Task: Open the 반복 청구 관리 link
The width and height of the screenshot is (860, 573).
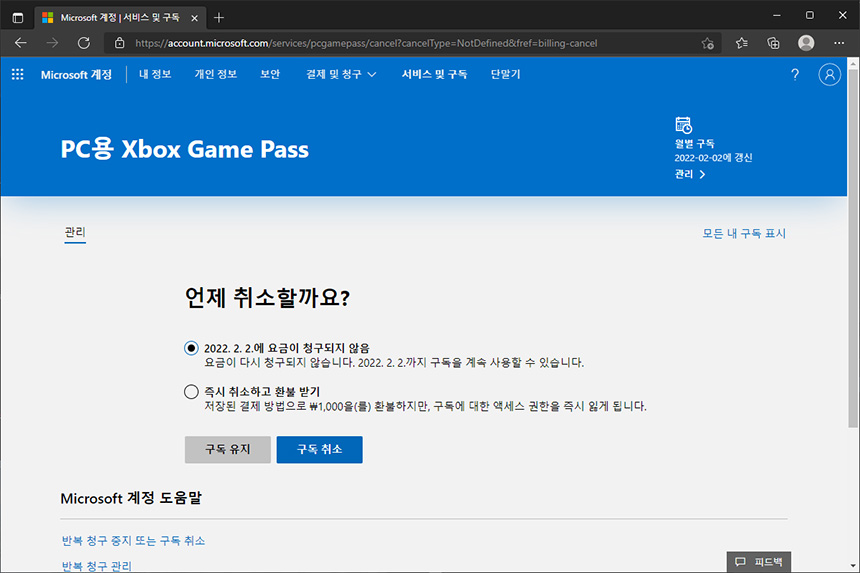Action: pos(97,566)
